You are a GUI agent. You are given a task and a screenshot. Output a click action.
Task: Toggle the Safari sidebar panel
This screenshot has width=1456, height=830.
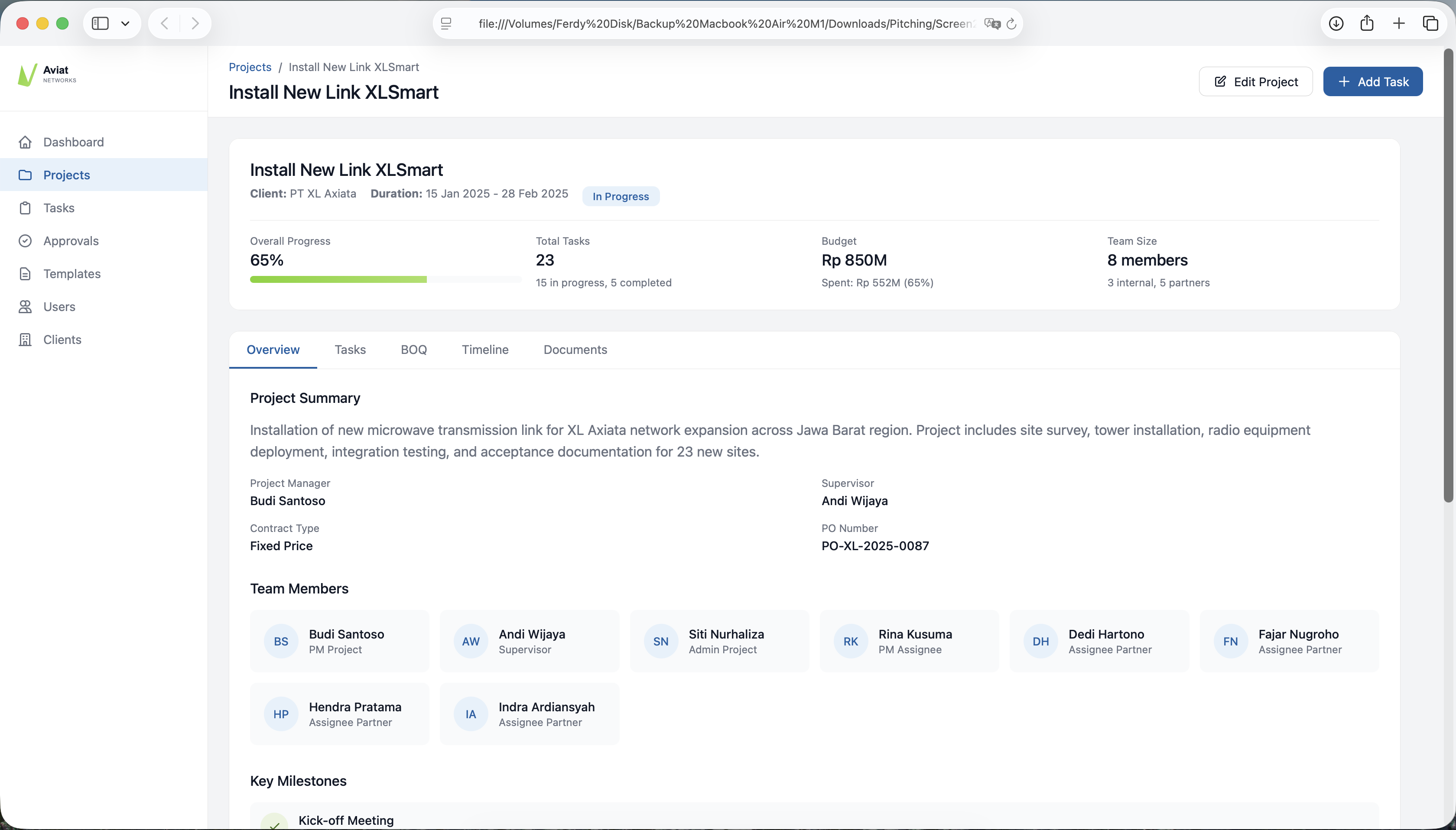(x=101, y=23)
